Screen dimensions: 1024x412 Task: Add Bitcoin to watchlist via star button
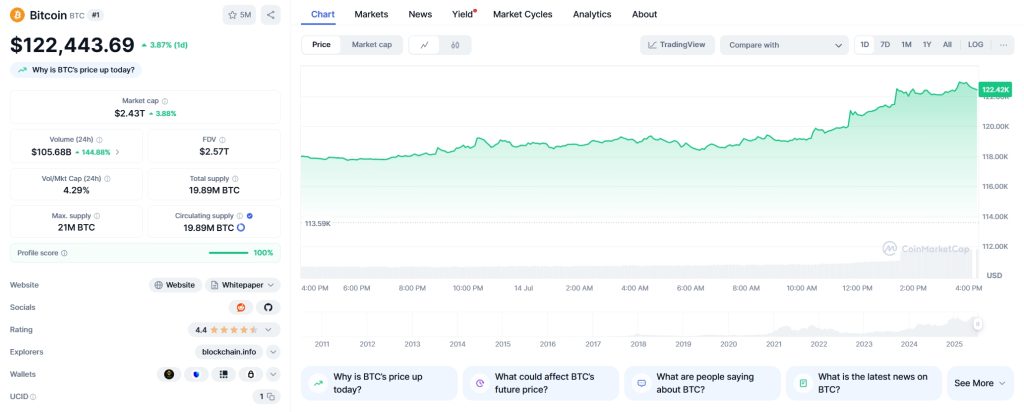pos(239,14)
